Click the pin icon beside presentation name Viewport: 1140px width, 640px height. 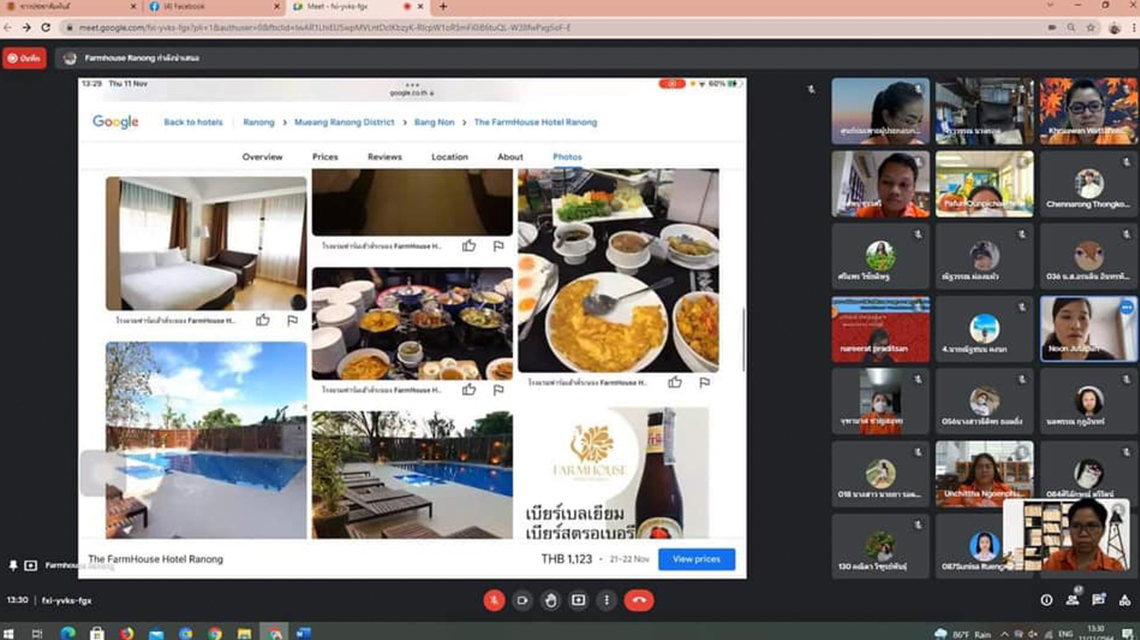pyautogui.click(x=13, y=565)
